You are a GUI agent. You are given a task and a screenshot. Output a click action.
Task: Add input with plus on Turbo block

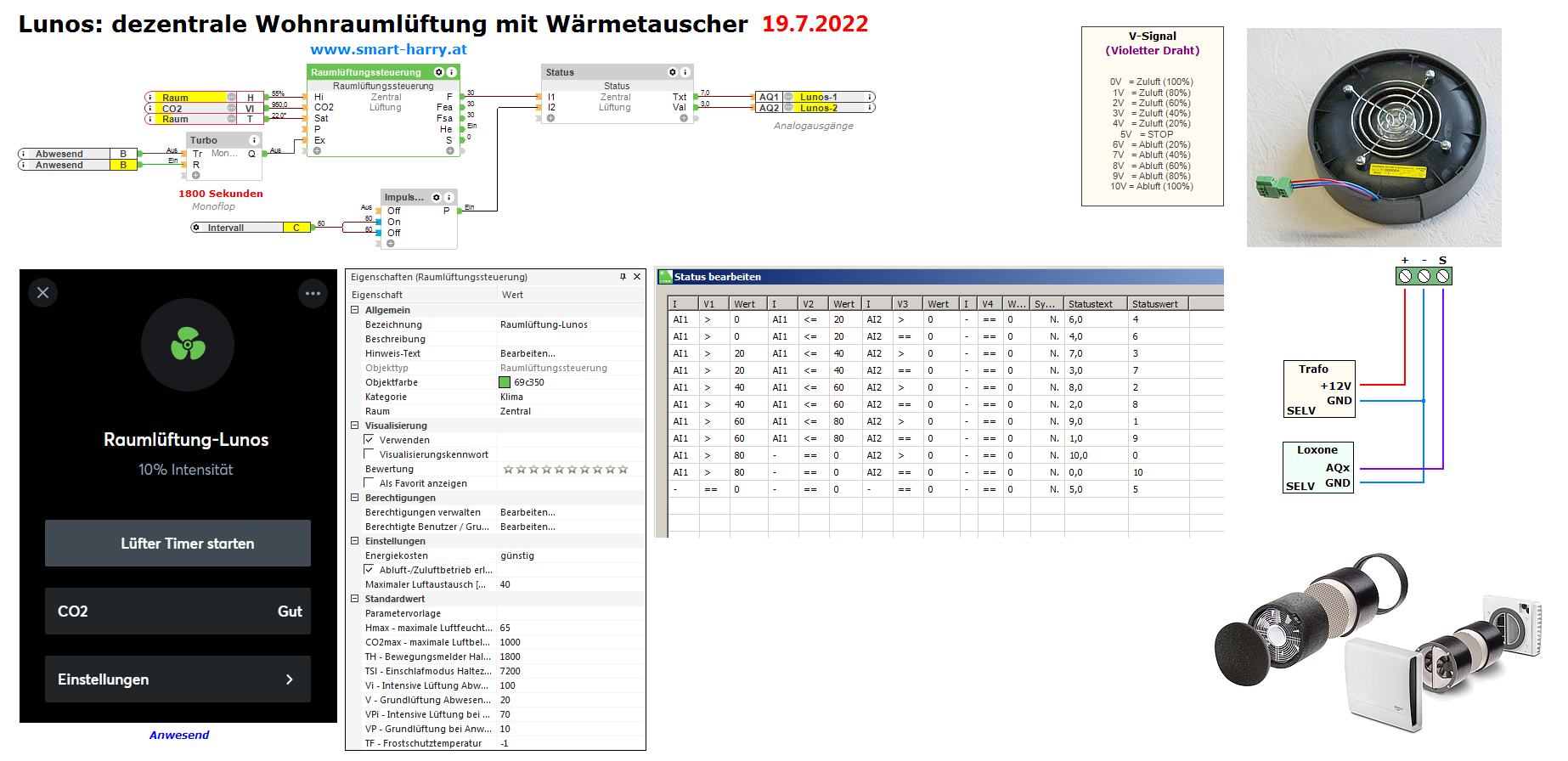195,176
